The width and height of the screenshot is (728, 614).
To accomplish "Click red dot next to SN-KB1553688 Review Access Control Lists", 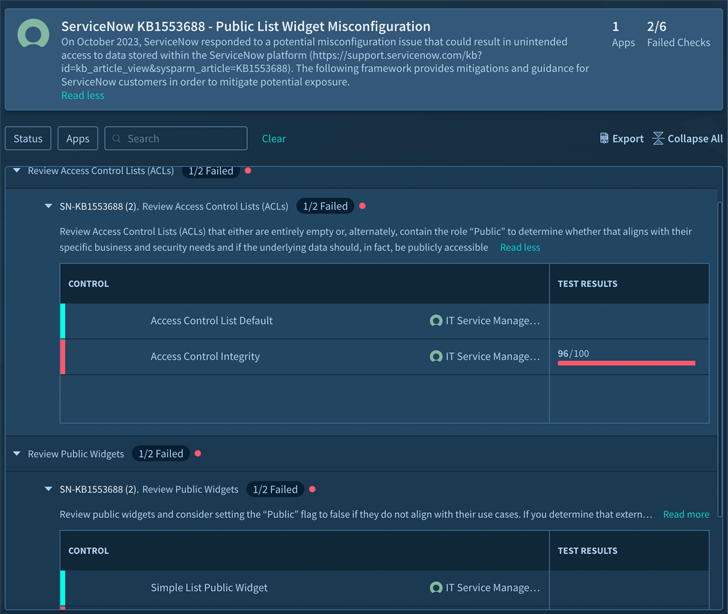I will click(x=362, y=206).
